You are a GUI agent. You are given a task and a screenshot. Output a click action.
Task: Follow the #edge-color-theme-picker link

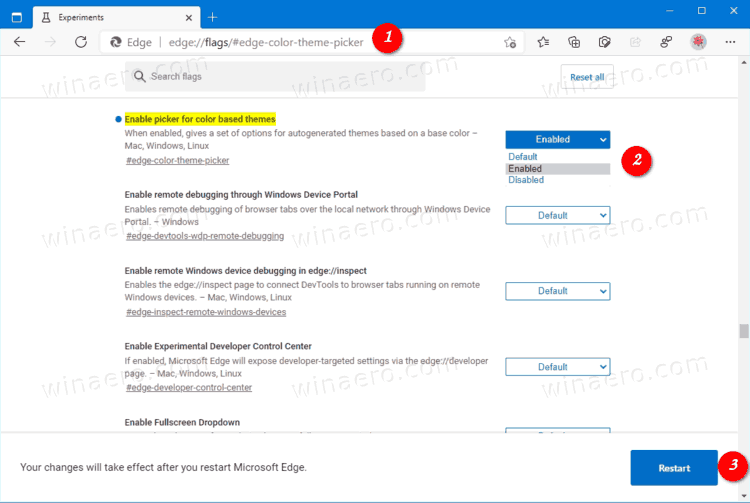[x=177, y=161]
